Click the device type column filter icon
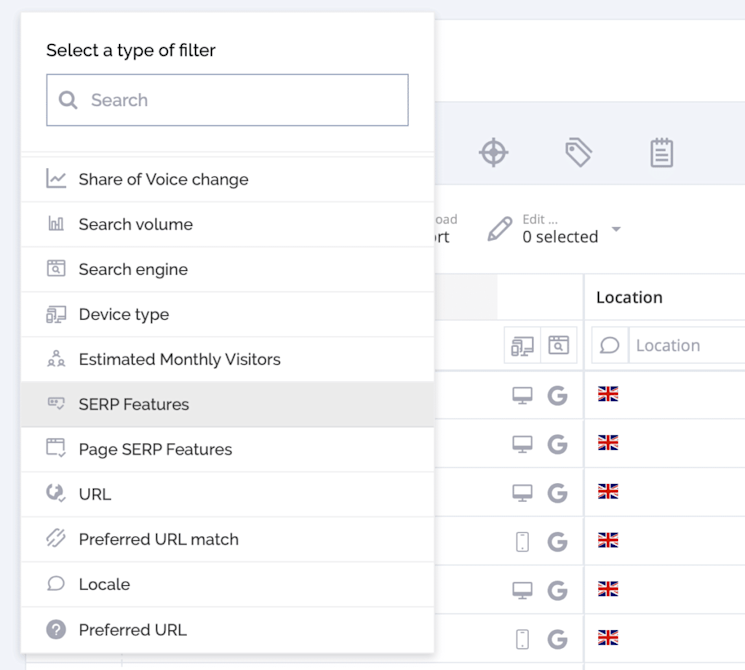The image size is (745, 670). (x=522, y=345)
